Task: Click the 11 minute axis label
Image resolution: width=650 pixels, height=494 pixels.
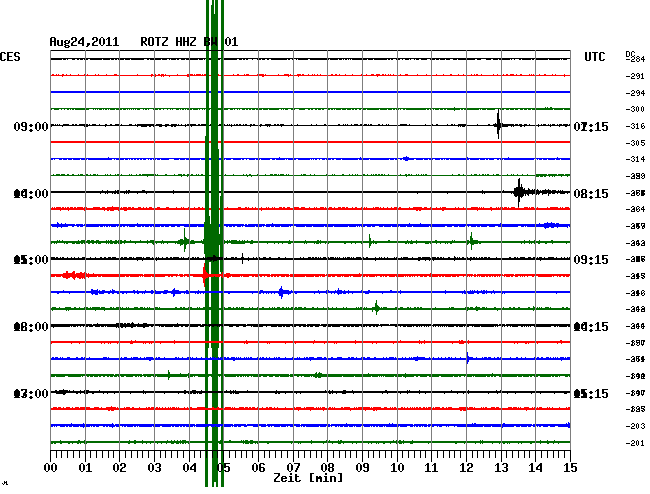Action: pyautogui.click(x=431, y=468)
